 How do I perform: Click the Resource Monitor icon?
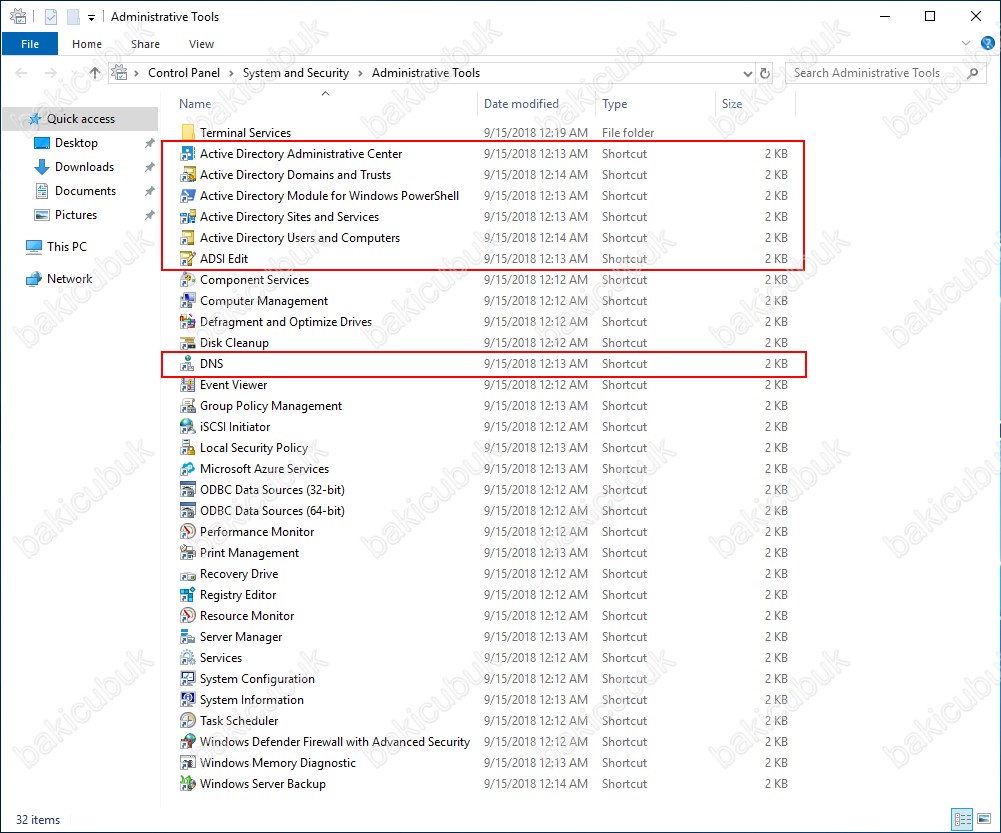pos(187,616)
